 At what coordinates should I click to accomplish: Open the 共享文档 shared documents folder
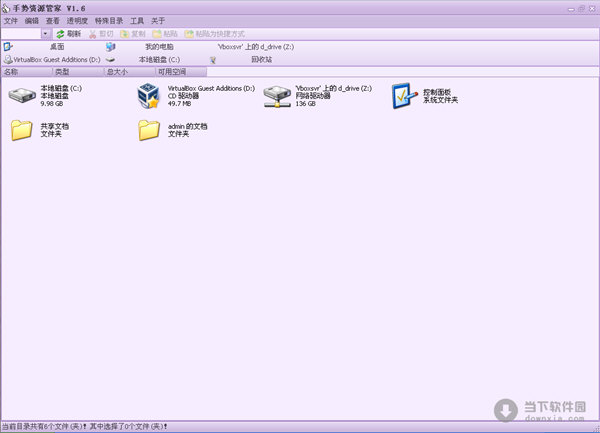click(20, 130)
